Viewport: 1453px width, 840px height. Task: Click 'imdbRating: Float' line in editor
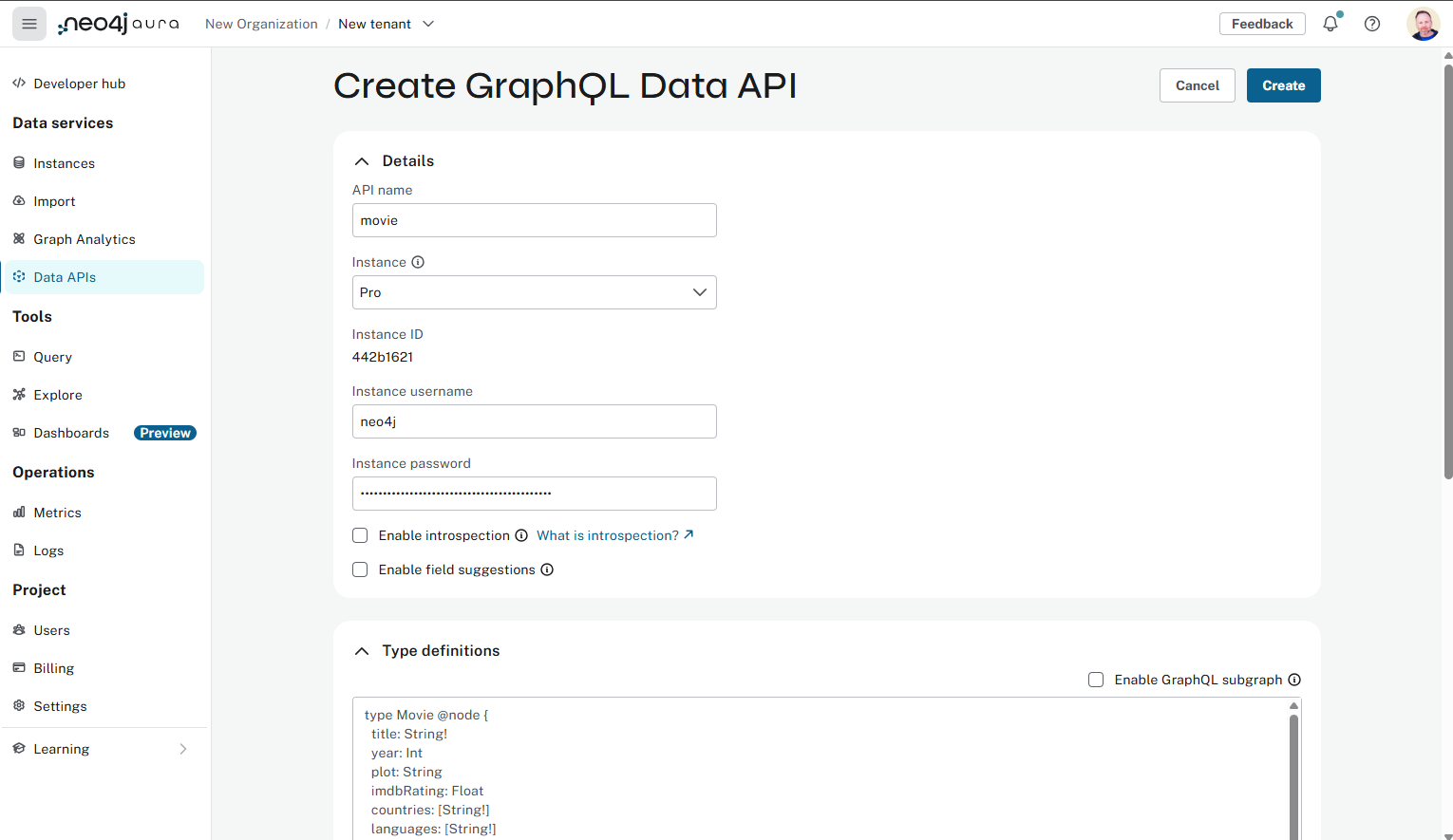tap(427, 791)
